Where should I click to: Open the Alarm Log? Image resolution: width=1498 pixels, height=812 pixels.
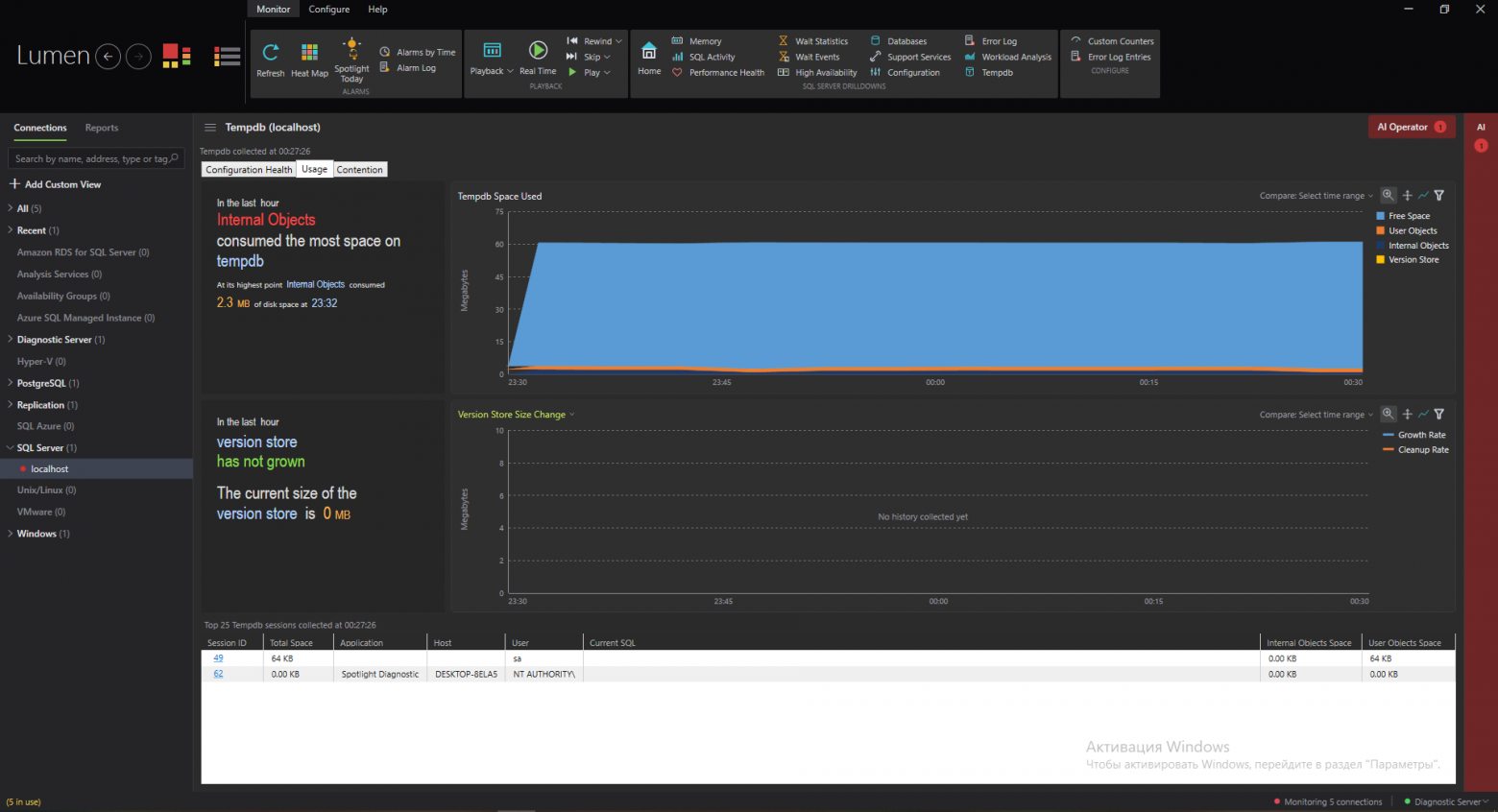coord(408,67)
